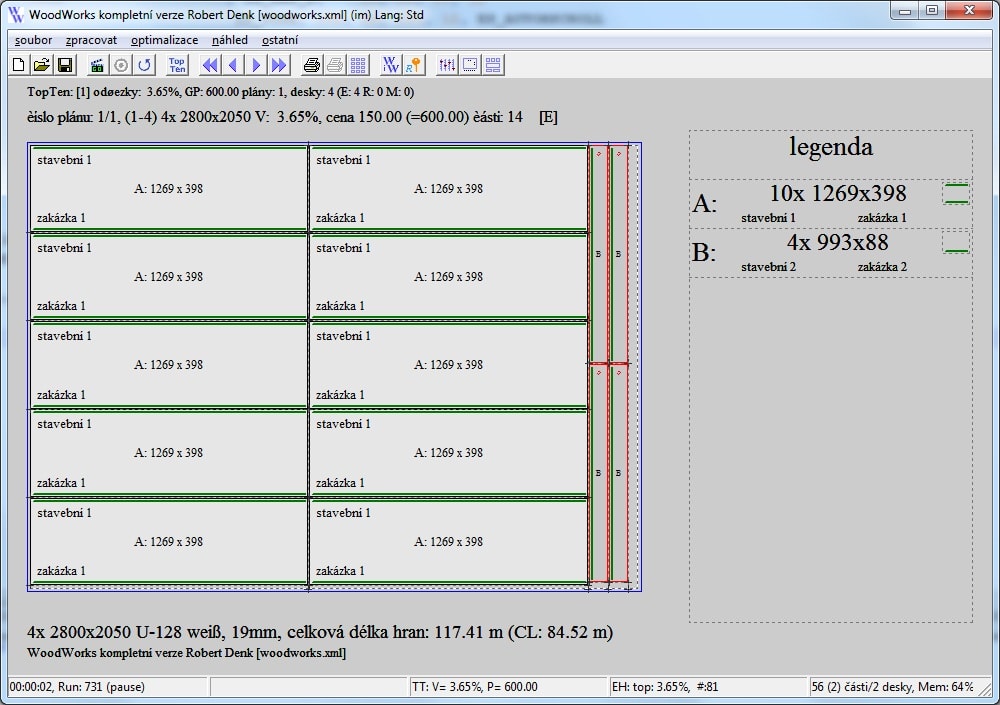Image resolution: width=1000 pixels, height=705 pixels.
Task: Click the orange key registration icon
Action: [414, 64]
